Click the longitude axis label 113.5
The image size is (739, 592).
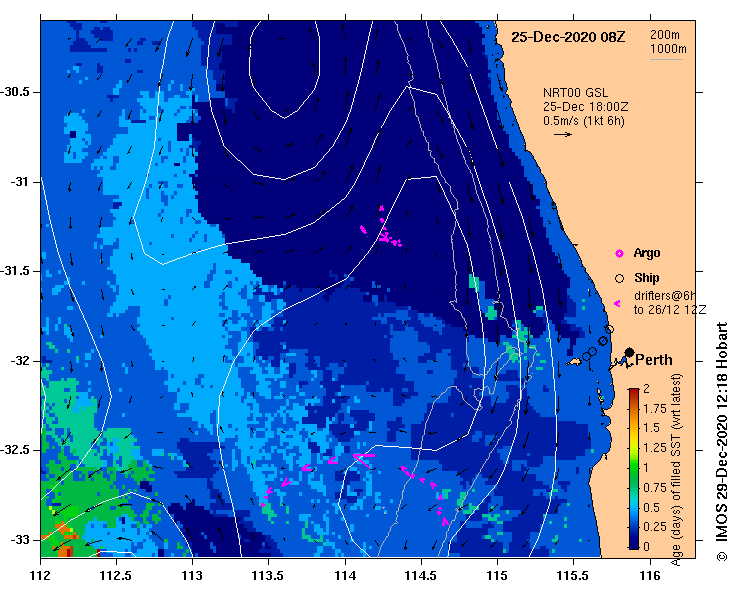[x=268, y=576]
